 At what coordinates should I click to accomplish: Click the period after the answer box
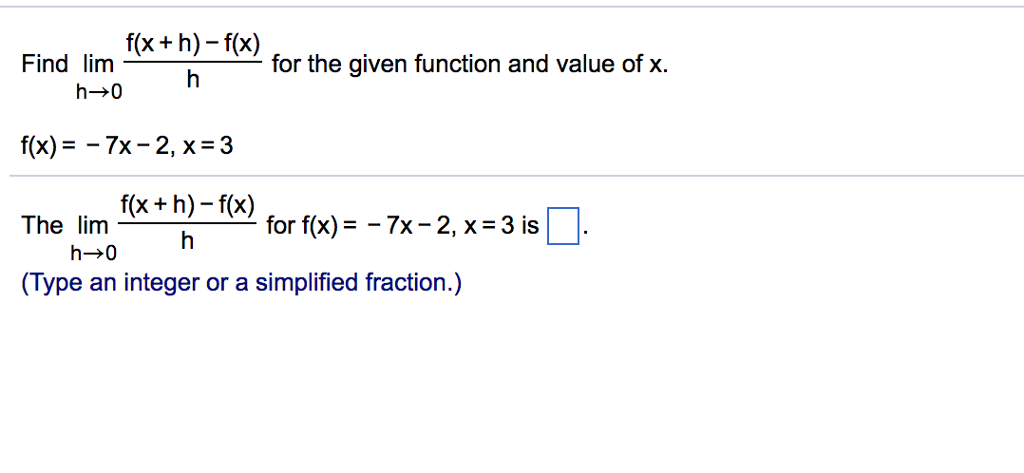click(x=584, y=232)
